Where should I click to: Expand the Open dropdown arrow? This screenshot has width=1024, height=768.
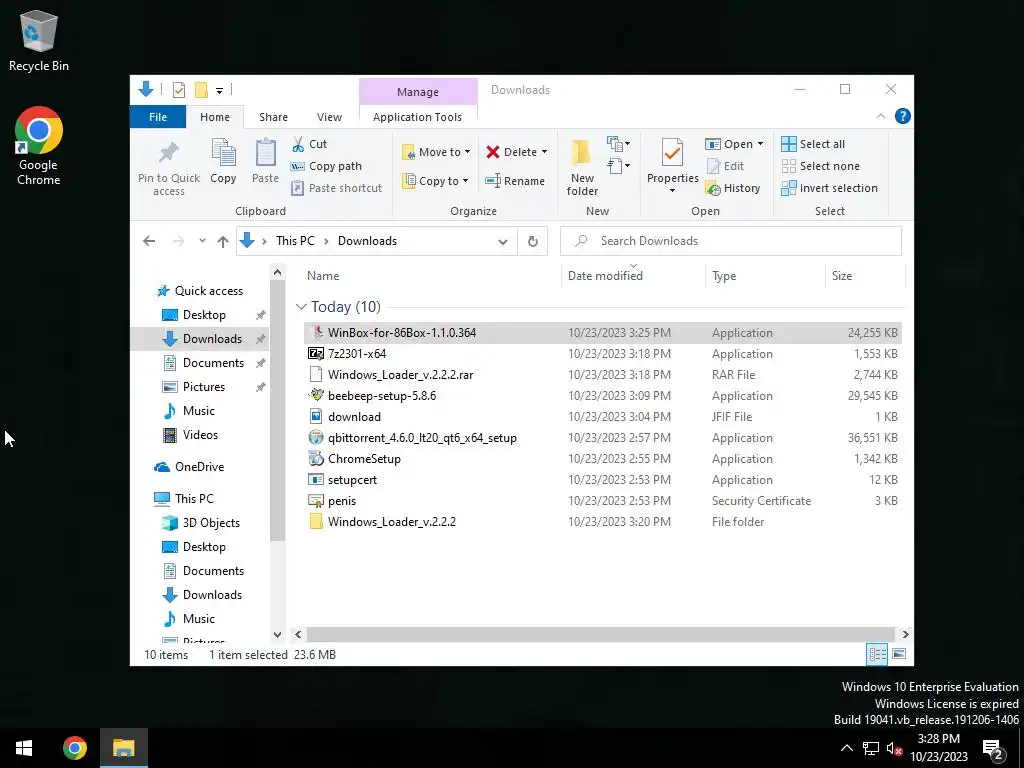click(x=760, y=144)
